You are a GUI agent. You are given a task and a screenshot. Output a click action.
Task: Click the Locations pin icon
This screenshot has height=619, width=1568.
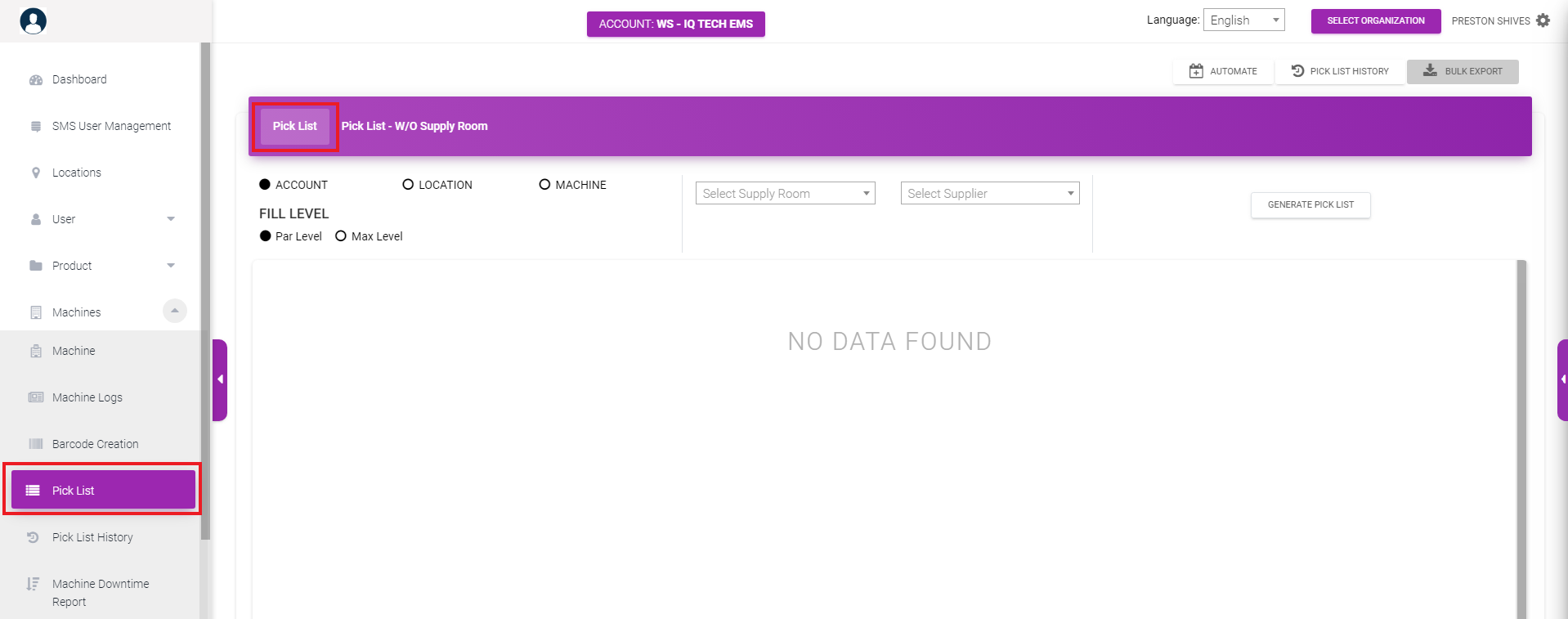(x=36, y=173)
